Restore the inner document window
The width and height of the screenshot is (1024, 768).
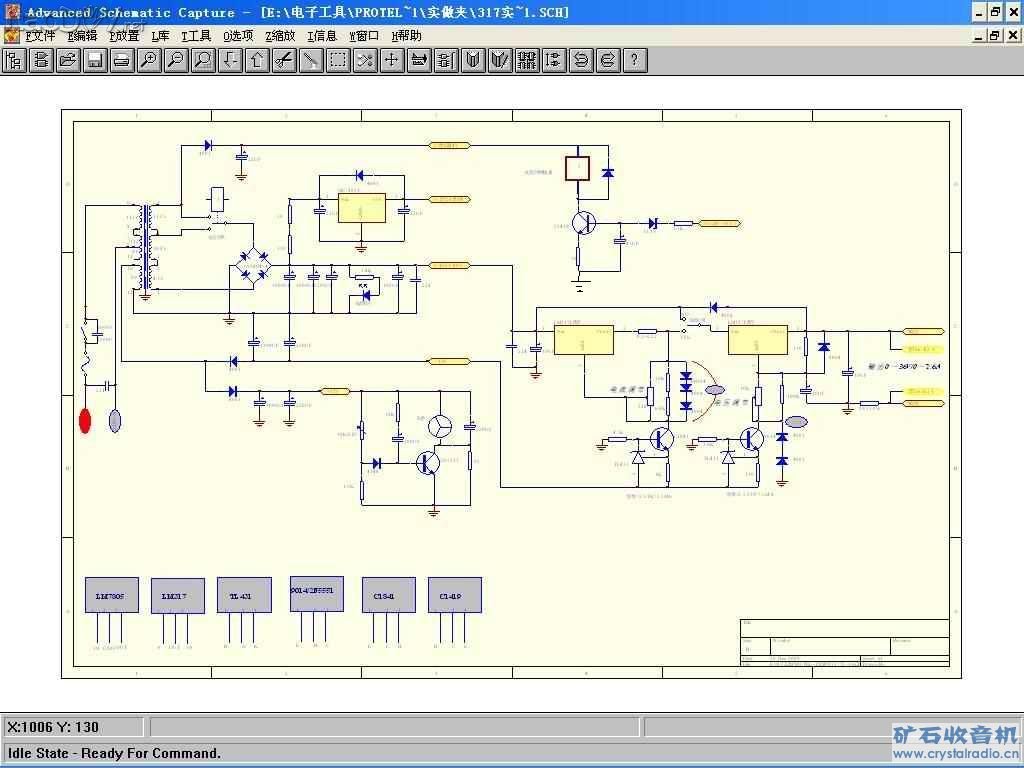click(995, 35)
